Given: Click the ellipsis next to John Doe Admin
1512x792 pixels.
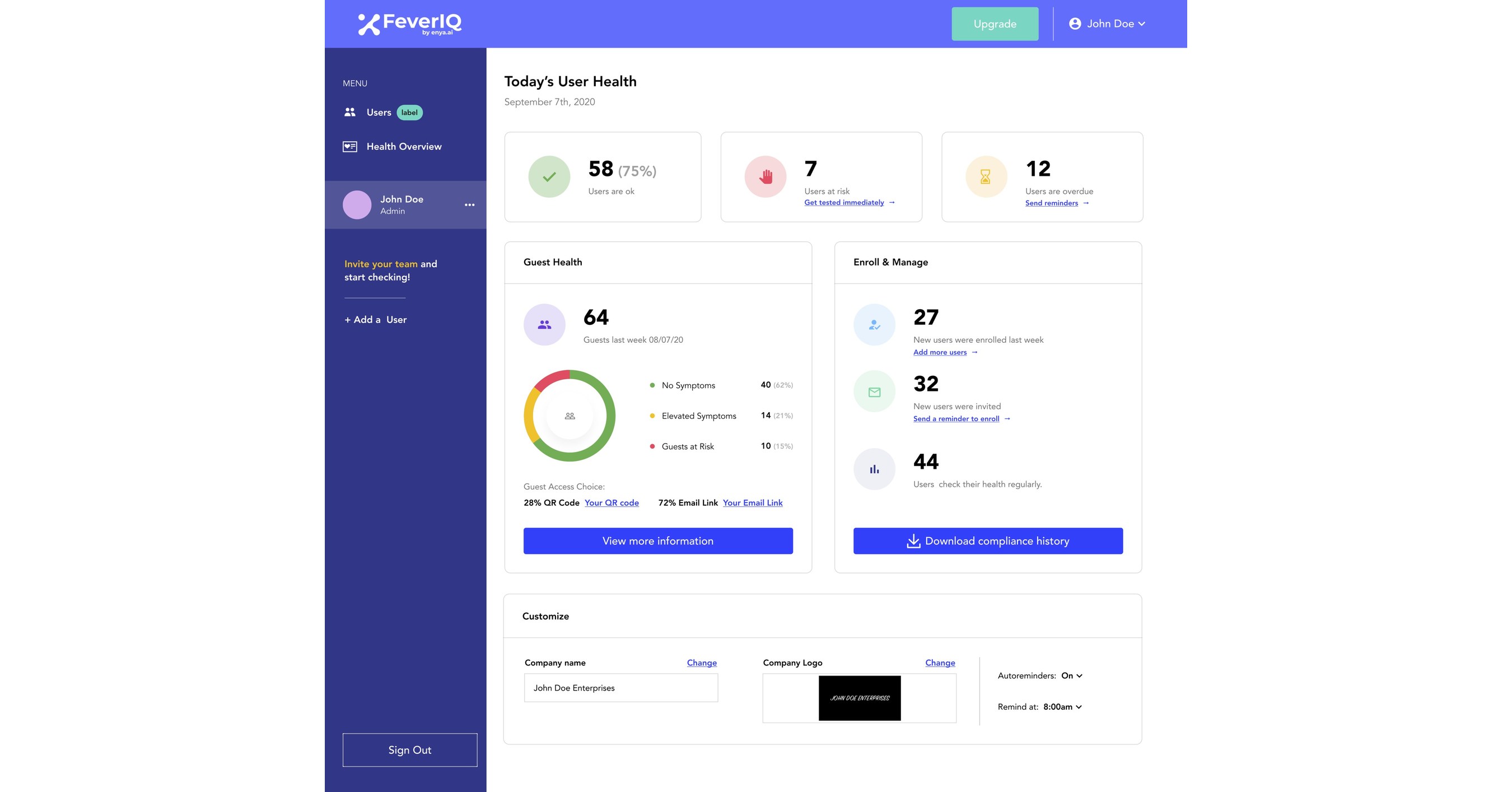Looking at the screenshot, I should click(470, 204).
